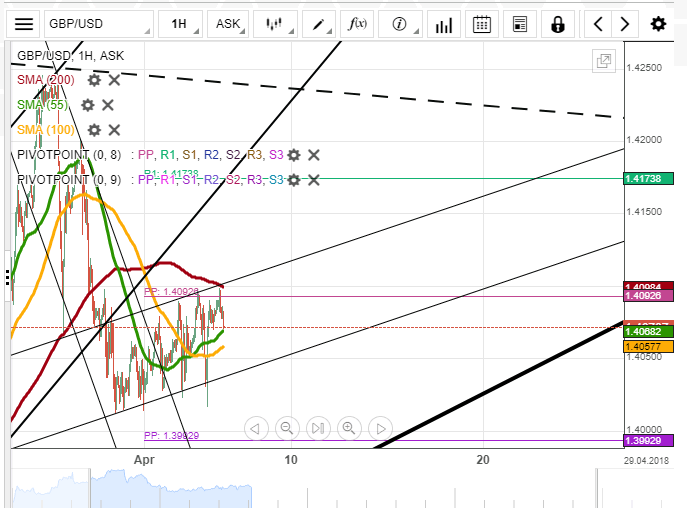The height and width of the screenshot is (511, 687).
Task: Open the info icon dropdown
Action: click(x=400, y=24)
